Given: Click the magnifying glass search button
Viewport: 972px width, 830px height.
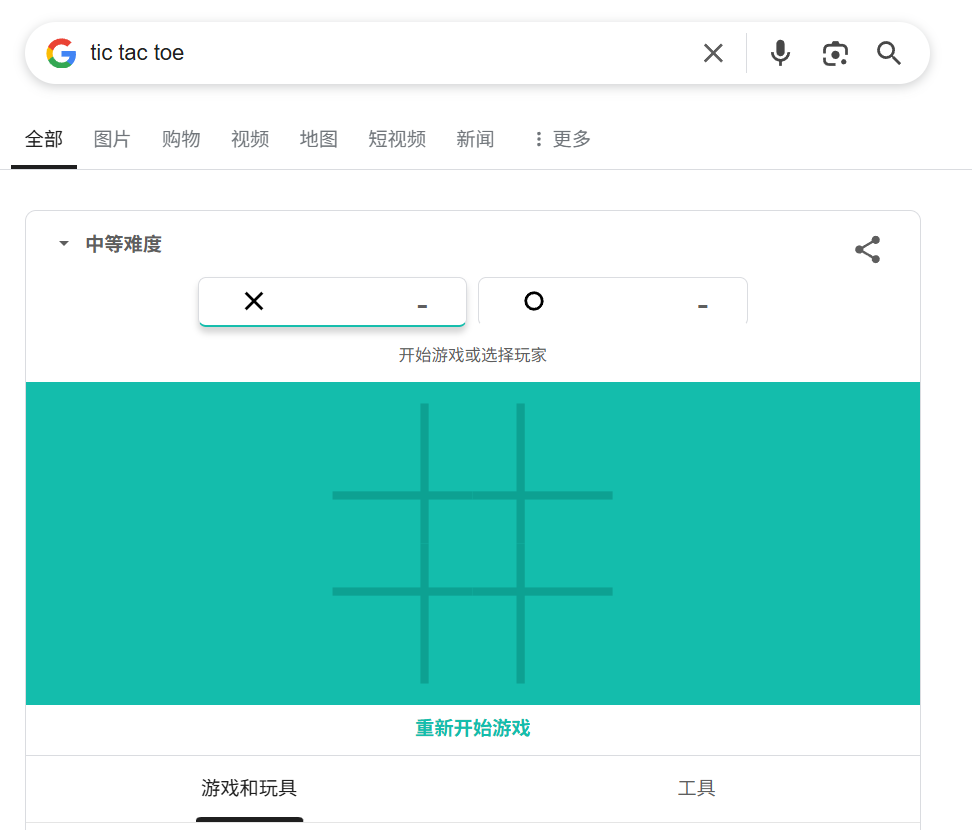Looking at the screenshot, I should click(x=889, y=53).
